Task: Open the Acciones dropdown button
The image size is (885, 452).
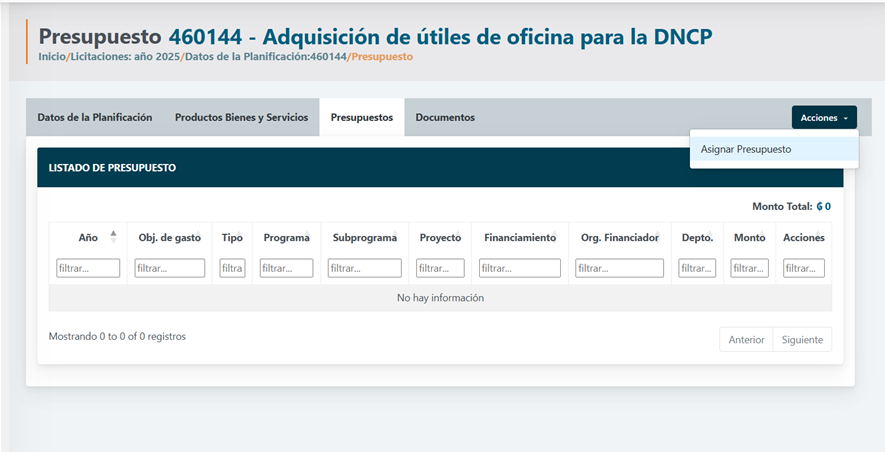Action: pyautogui.click(x=823, y=118)
